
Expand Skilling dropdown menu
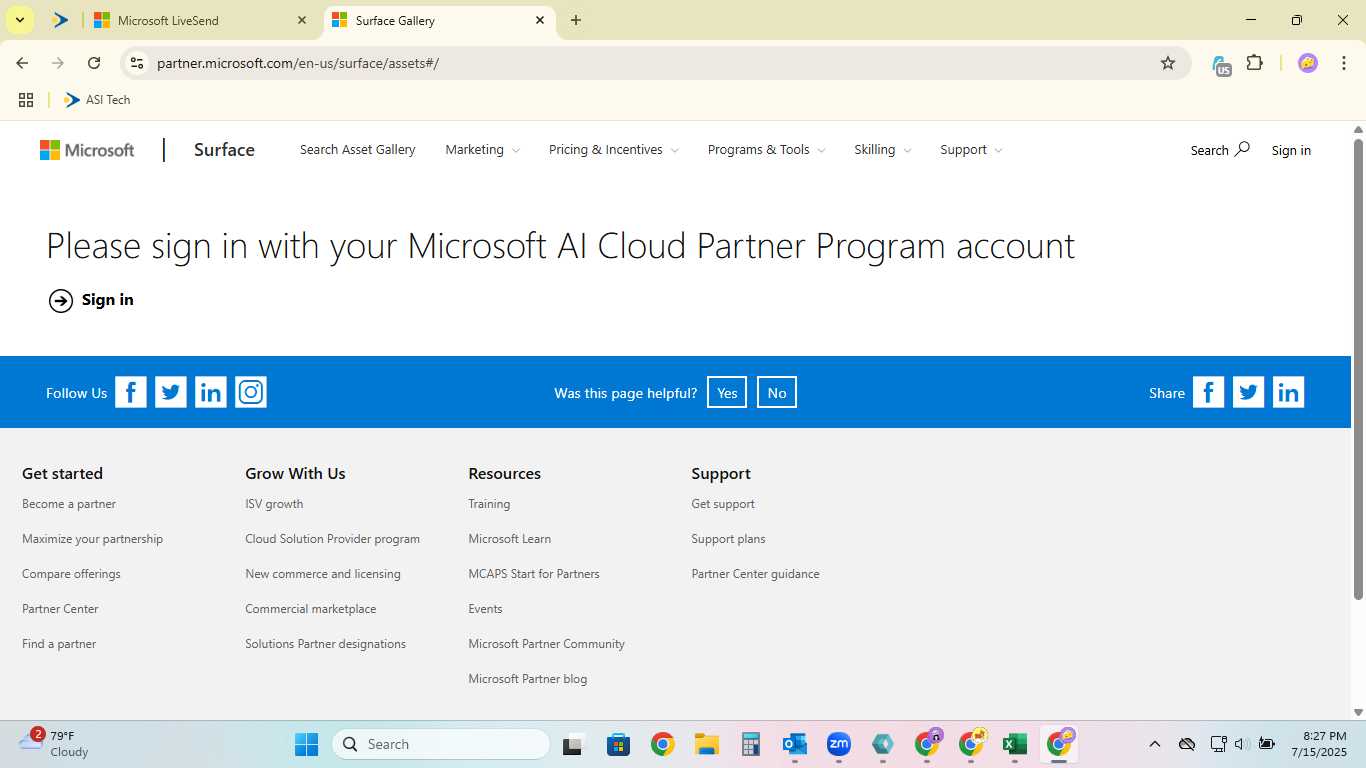882,150
